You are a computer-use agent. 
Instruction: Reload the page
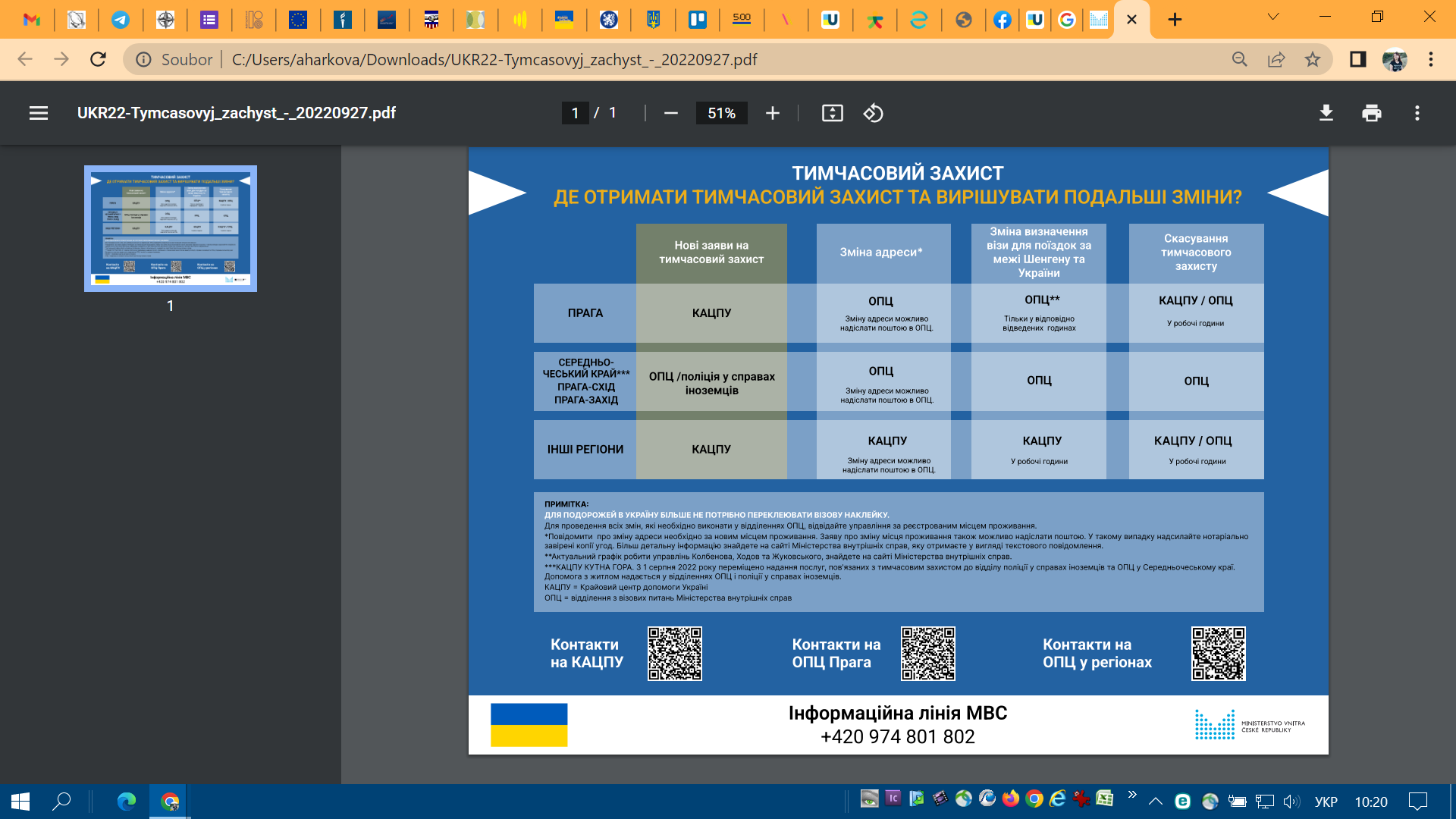98,59
